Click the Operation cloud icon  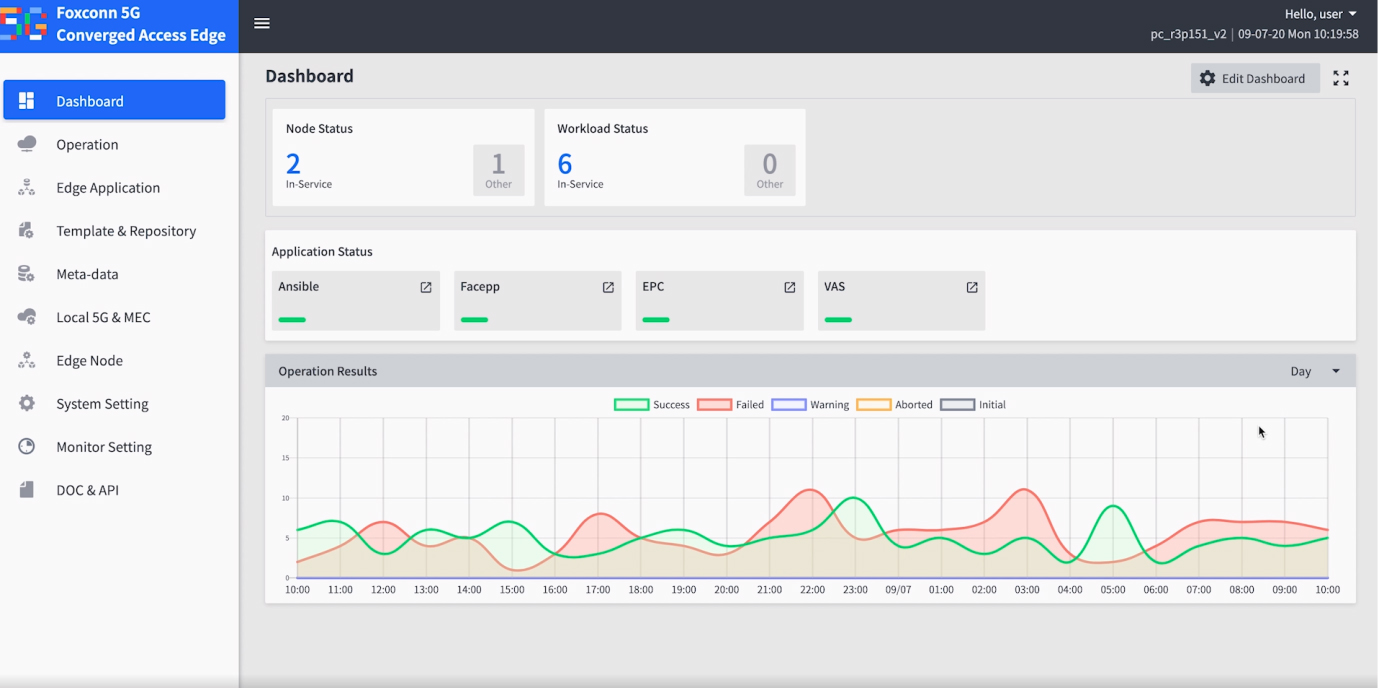pyautogui.click(x=27, y=144)
